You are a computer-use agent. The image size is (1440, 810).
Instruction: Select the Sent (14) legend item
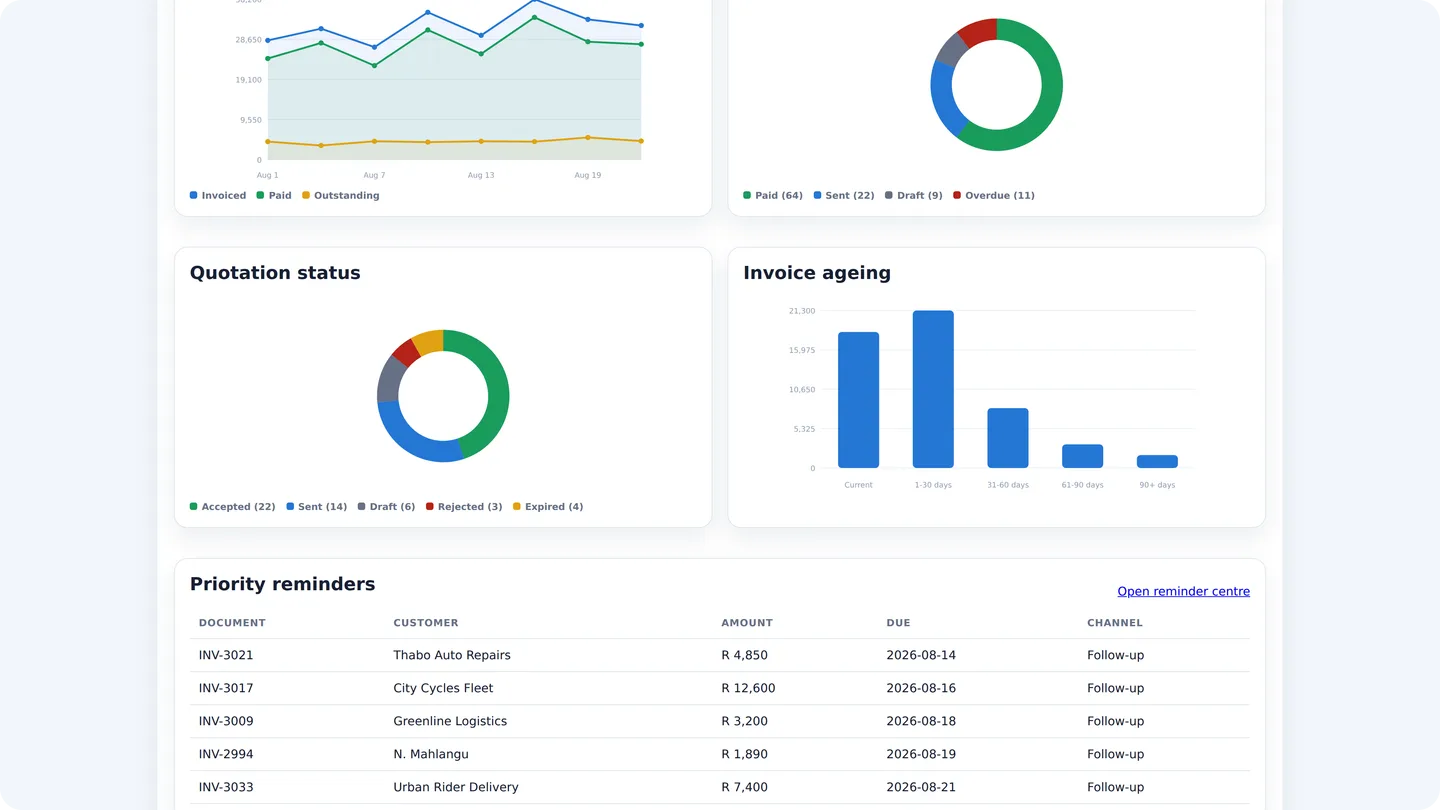[x=317, y=507]
